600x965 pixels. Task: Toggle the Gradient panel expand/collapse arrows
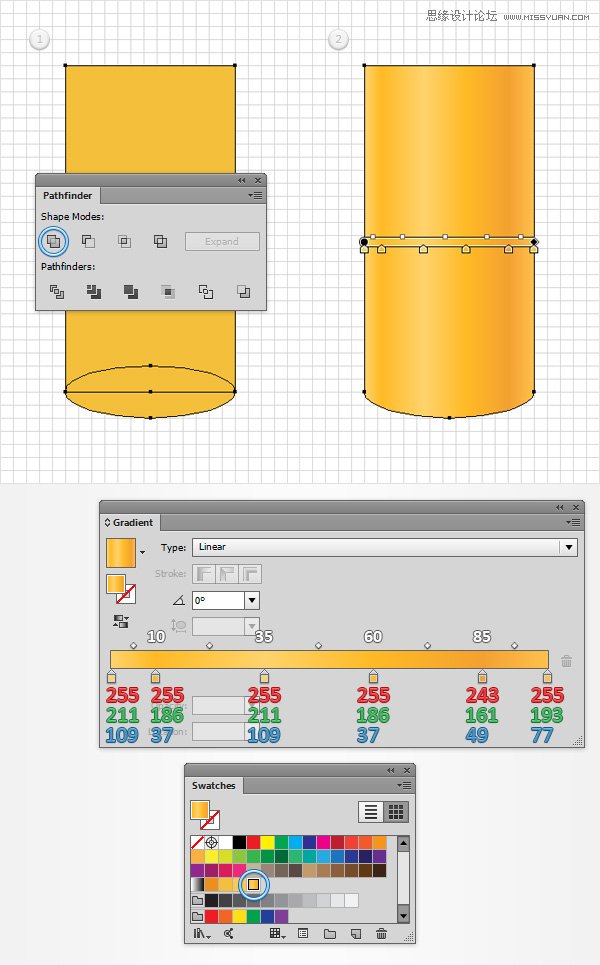[x=108, y=522]
